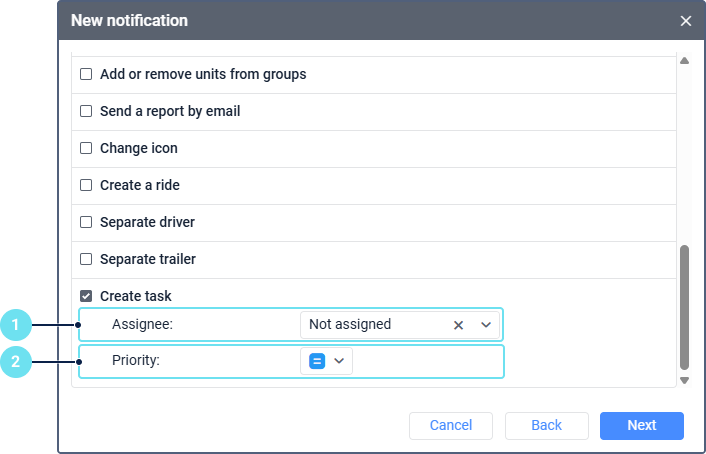This screenshot has width=706, height=454.
Task: Toggle the Separate driver checkbox
Action: point(86,222)
